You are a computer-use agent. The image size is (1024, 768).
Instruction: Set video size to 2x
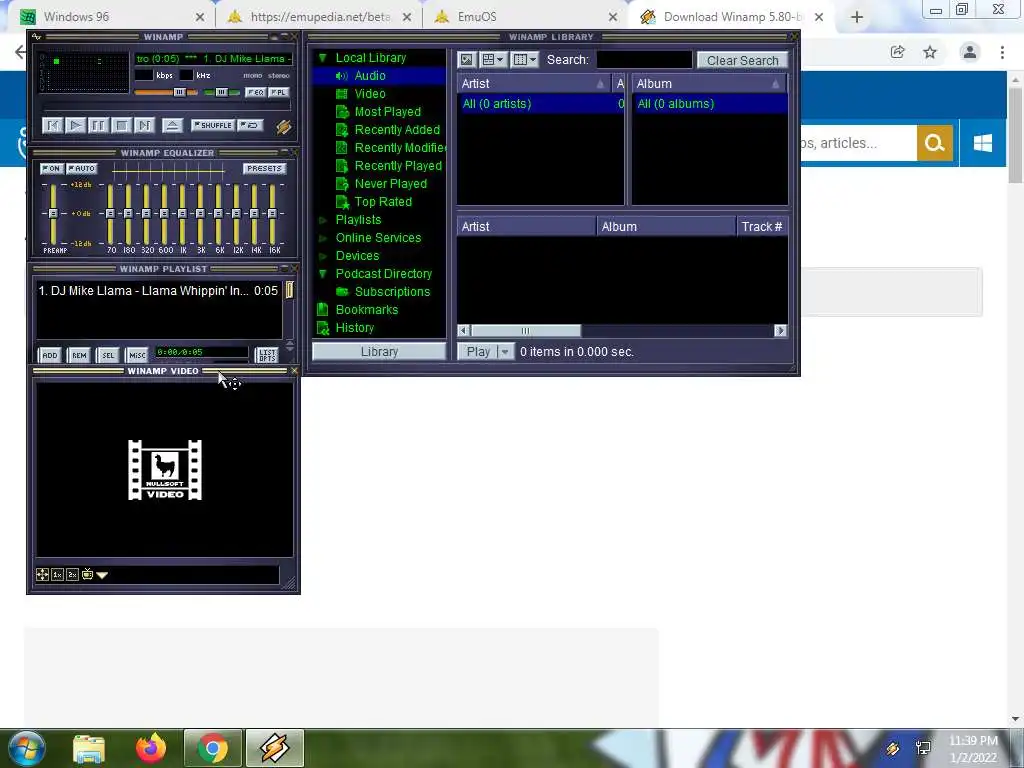click(72, 575)
